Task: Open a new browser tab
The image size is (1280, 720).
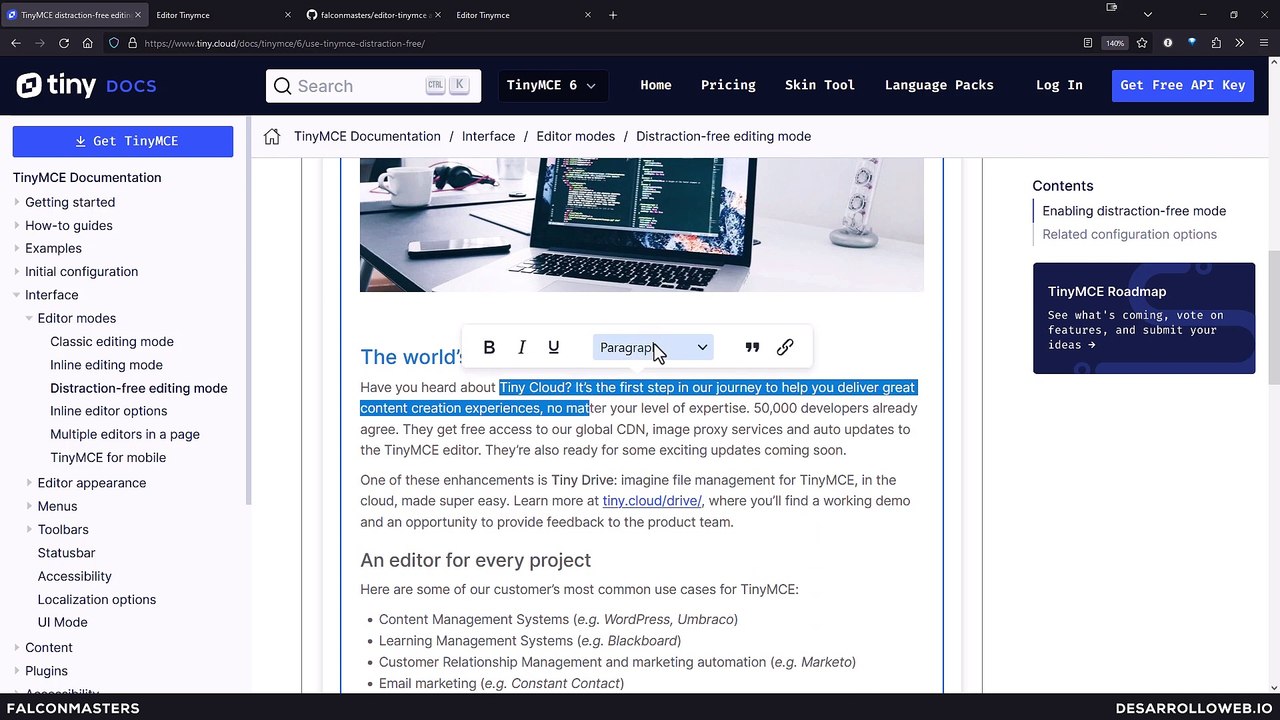Action: [x=613, y=15]
